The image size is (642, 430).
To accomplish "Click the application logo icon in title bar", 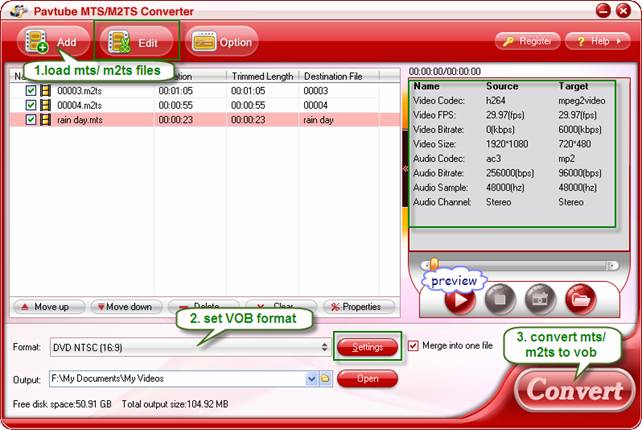I will [x=18, y=11].
